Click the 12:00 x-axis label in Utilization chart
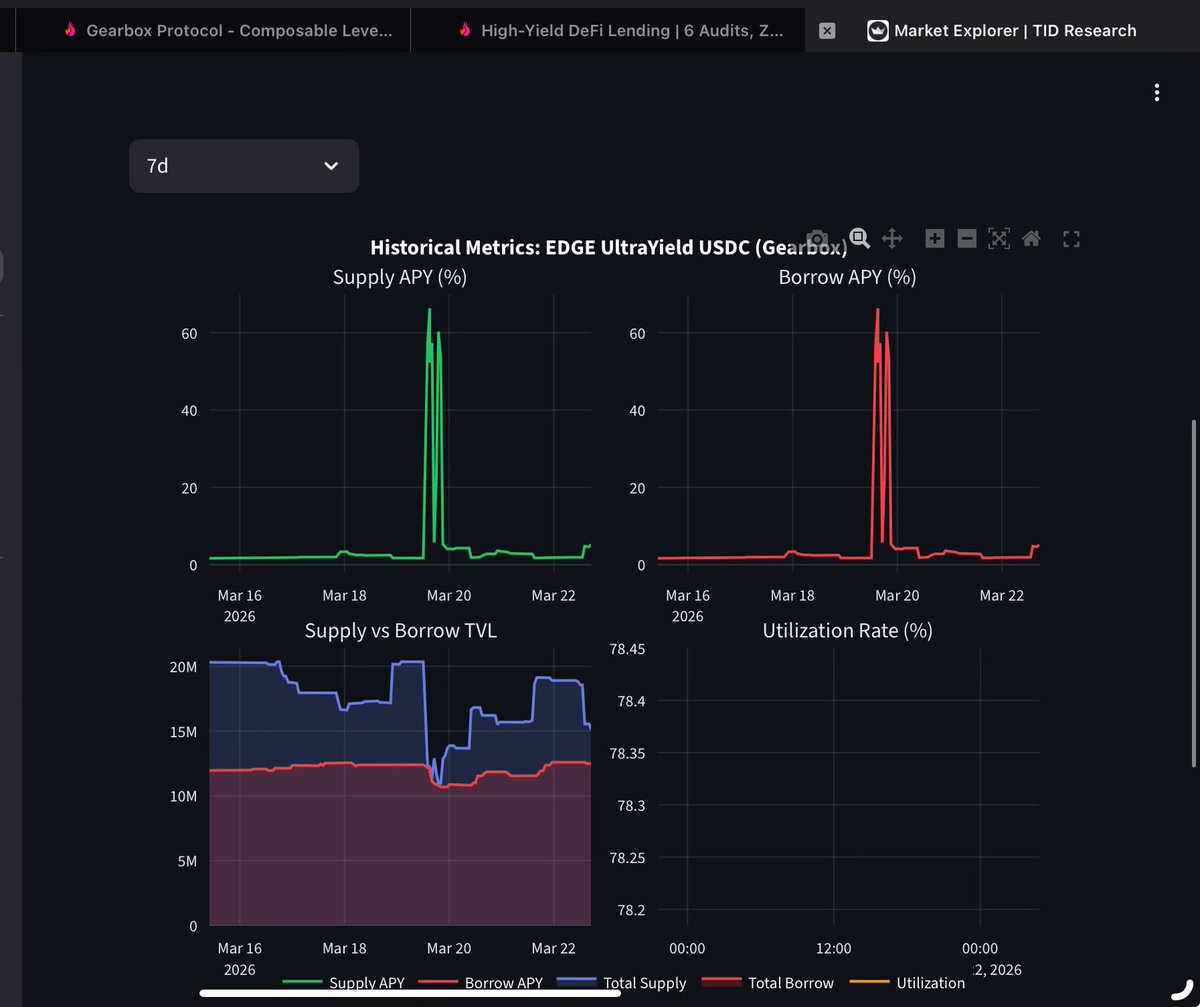This screenshot has width=1200, height=1007. pos(833,949)
